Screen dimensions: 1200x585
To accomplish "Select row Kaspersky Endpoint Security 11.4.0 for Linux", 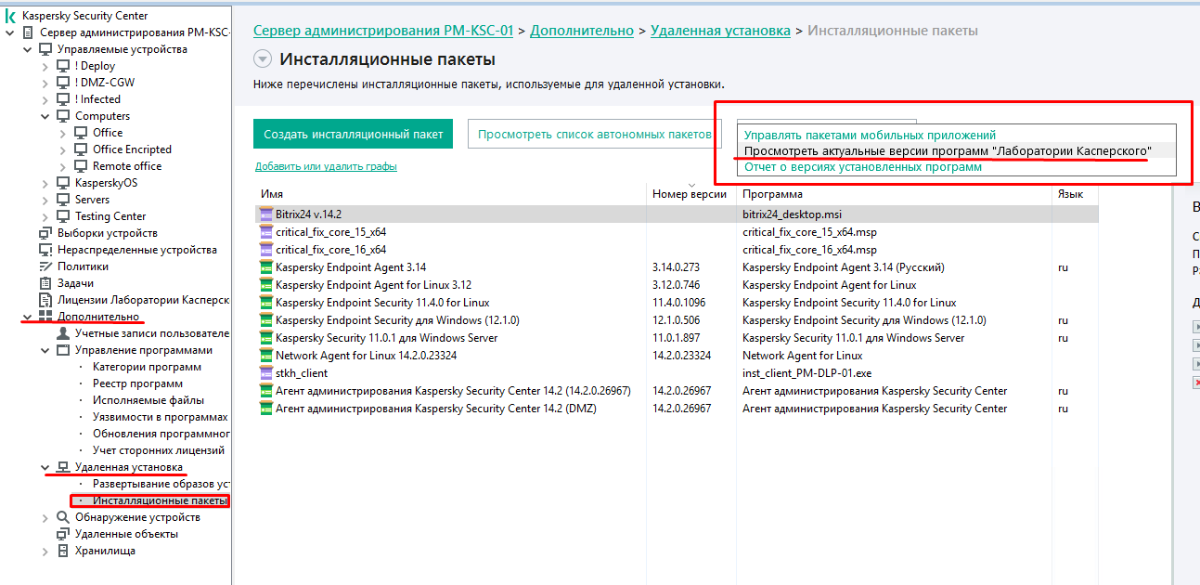I will coord(677,302).
